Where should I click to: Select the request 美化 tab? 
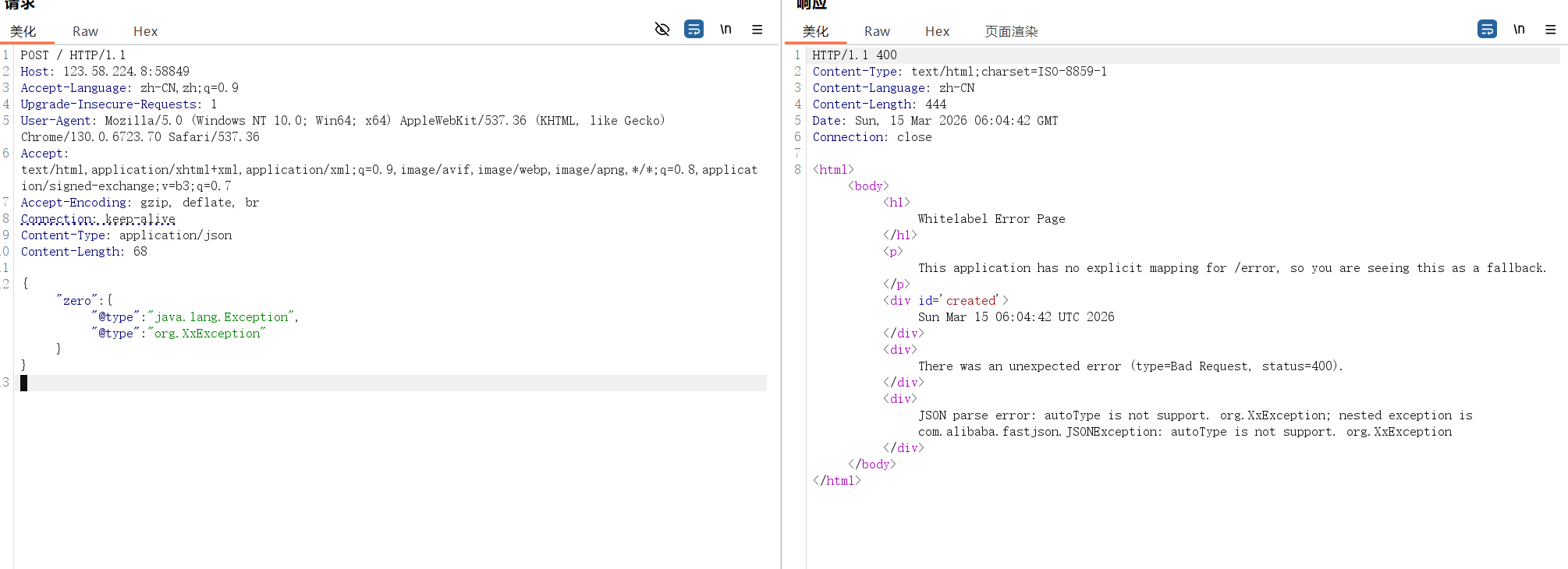23,31
